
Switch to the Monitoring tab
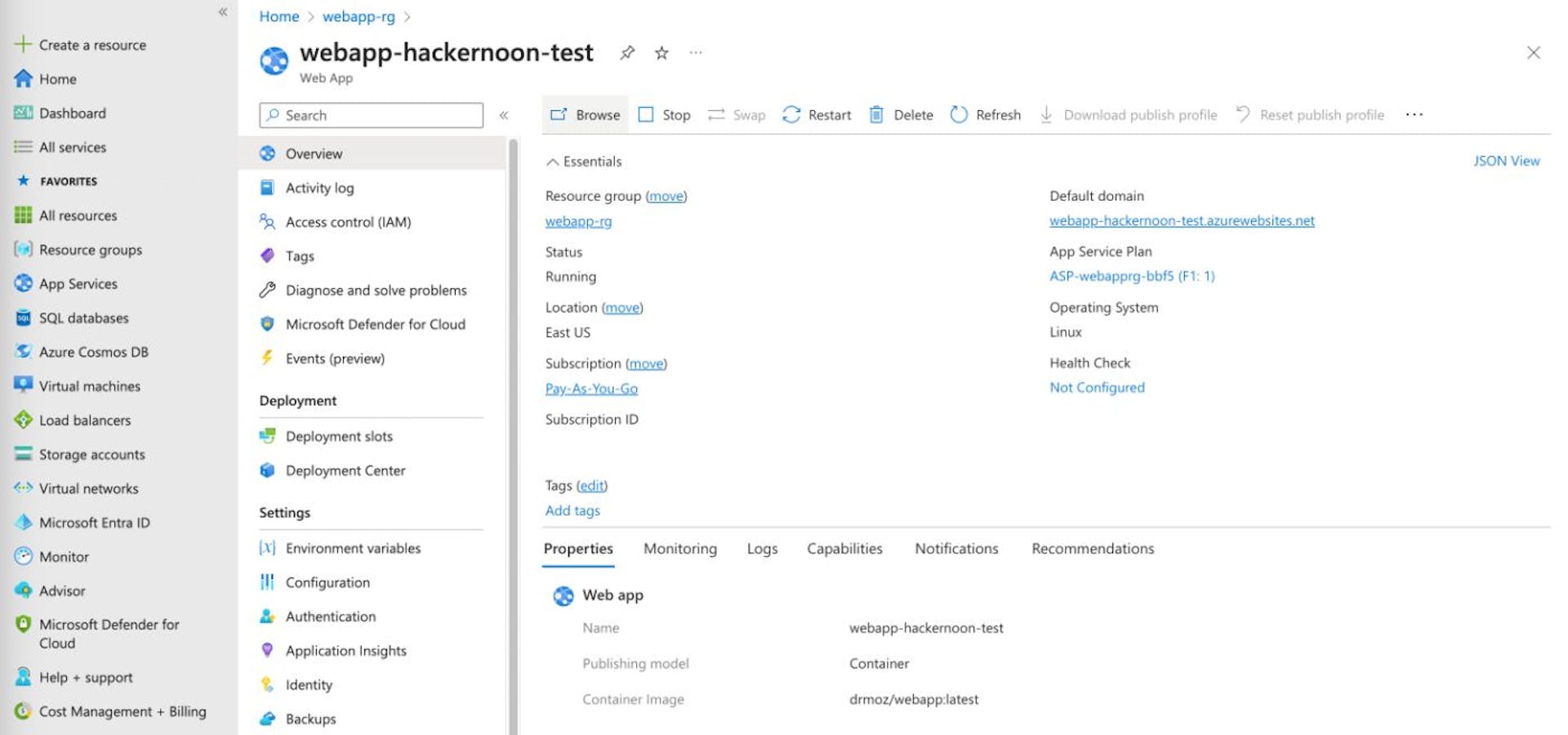coord(679,548)
